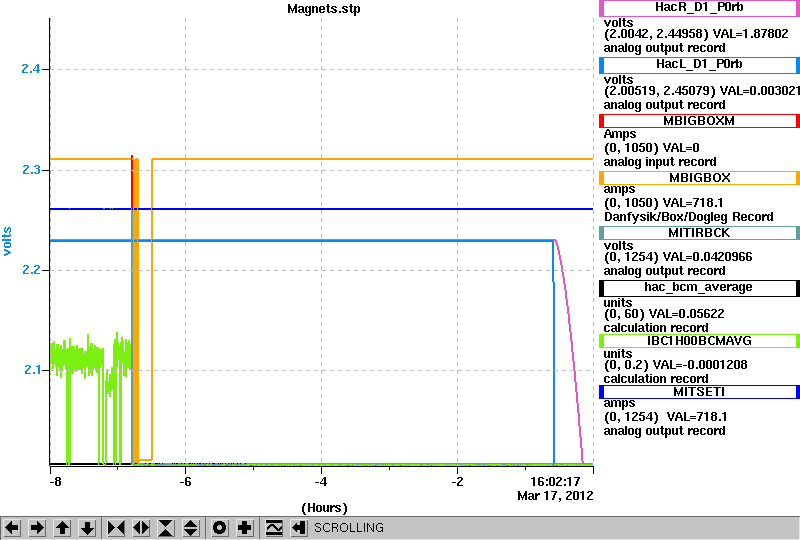This screenshot has height=540, width=800.
Task: Click the waveform refresh graph icon
Action: [x=274, y=528]
